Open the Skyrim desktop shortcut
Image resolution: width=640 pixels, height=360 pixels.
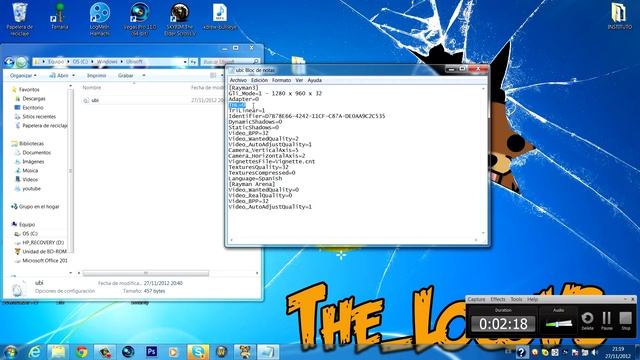click(180, 19)
